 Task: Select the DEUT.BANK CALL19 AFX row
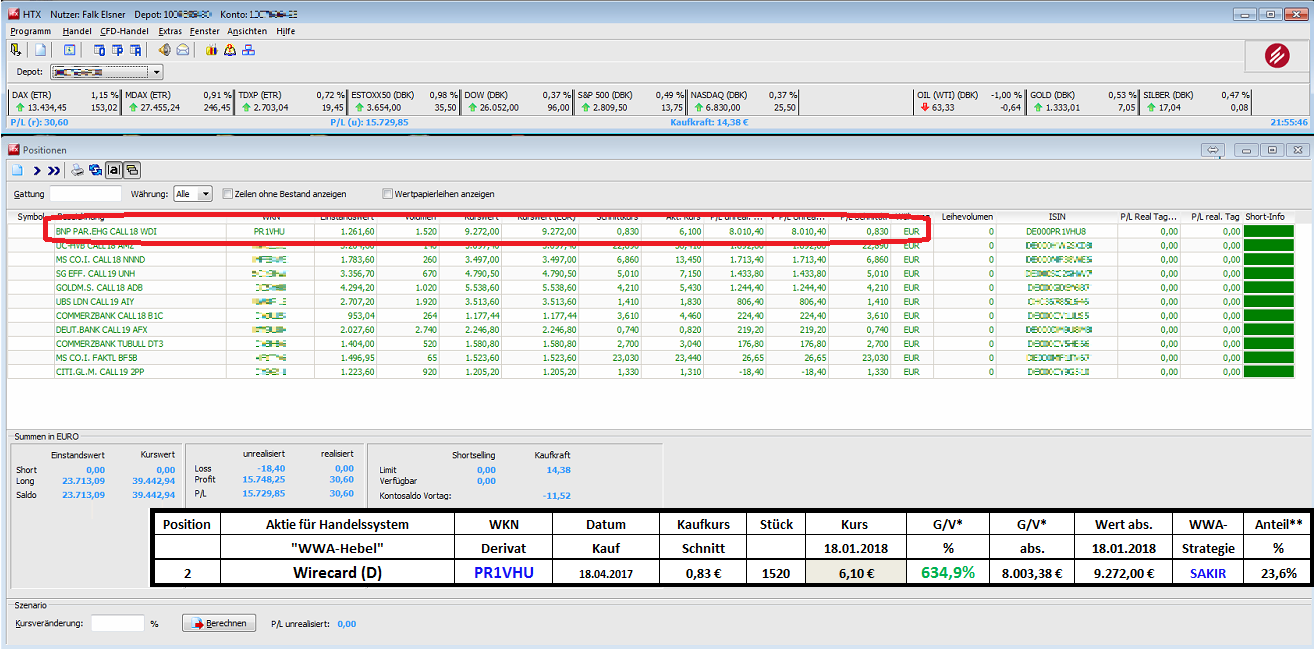coord(652,329)
